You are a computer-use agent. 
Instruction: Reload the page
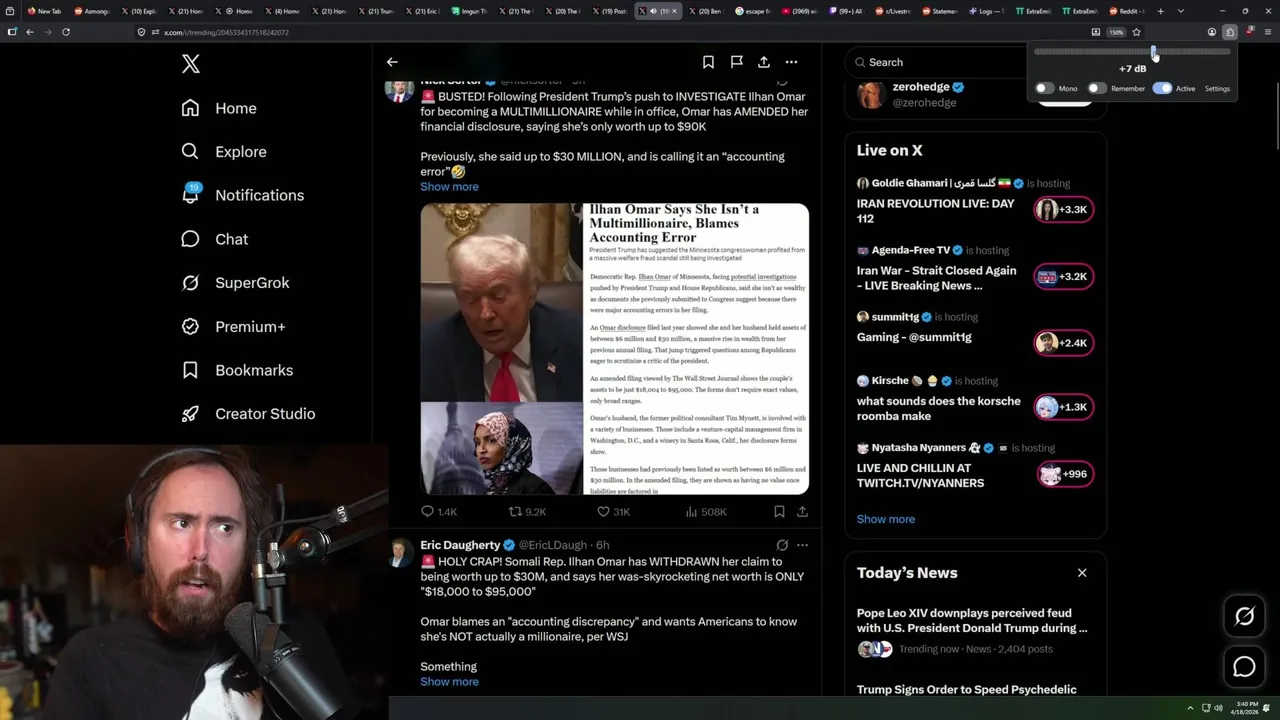point(66,32)
